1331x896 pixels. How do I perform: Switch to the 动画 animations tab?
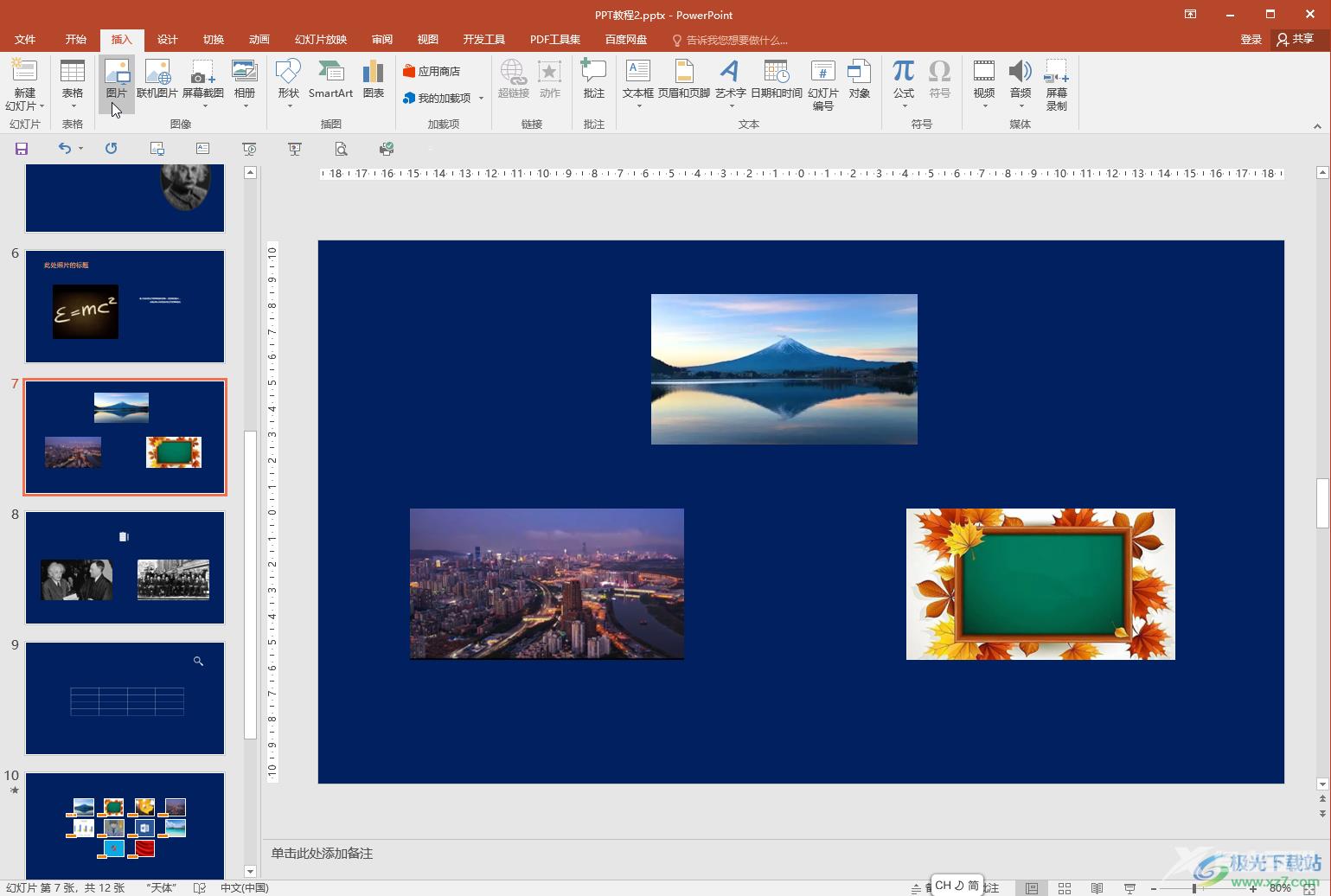pos(259,40)
